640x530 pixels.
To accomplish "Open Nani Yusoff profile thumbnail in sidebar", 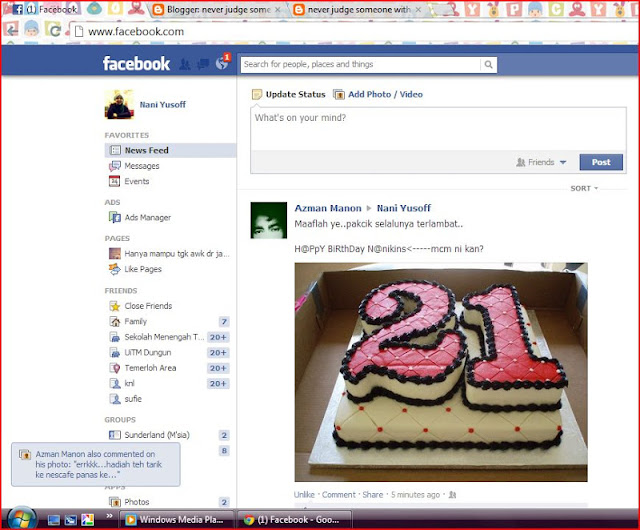I will (x=119, y=105).
